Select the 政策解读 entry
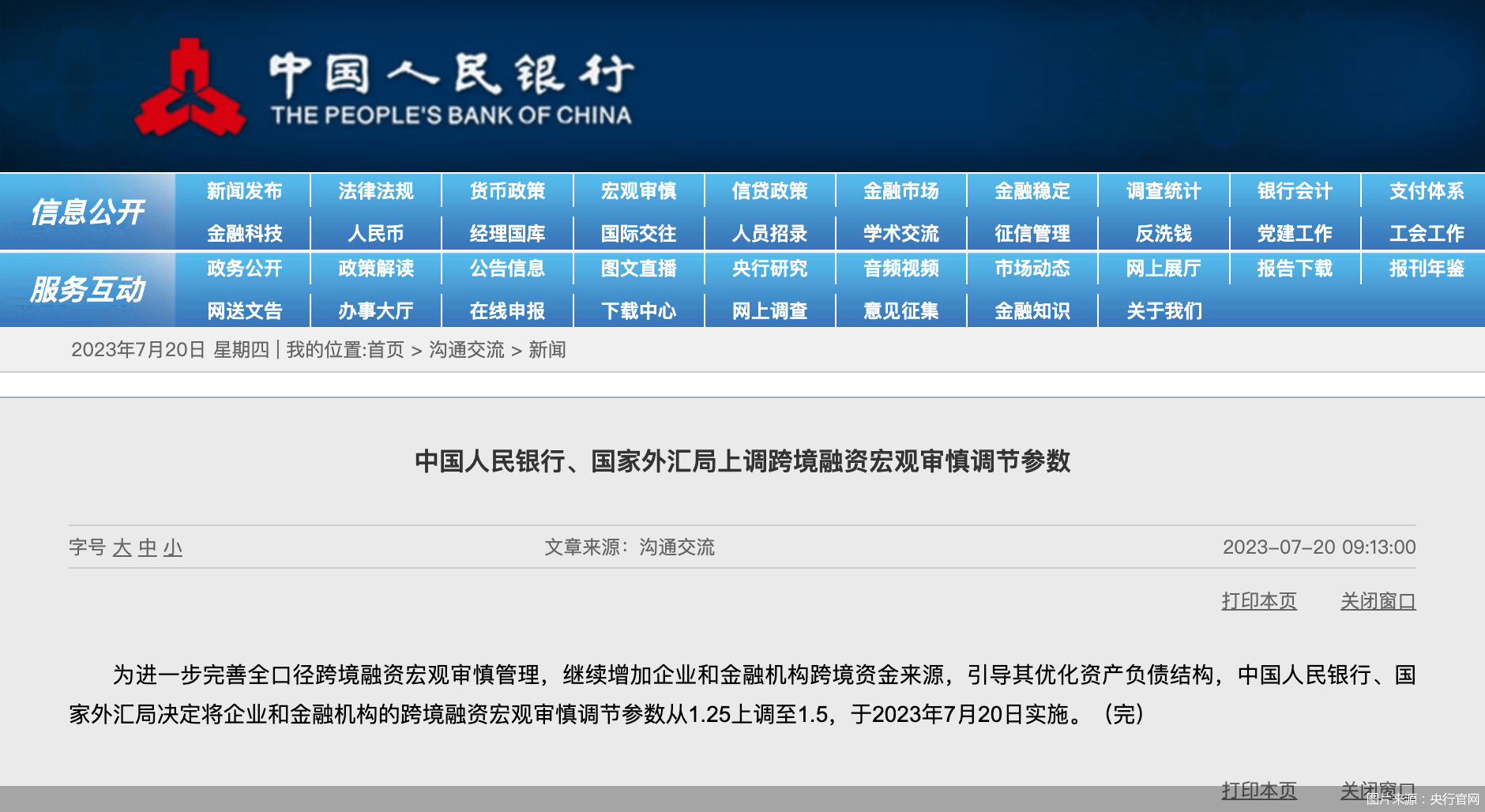 click(x=376, y=269)
